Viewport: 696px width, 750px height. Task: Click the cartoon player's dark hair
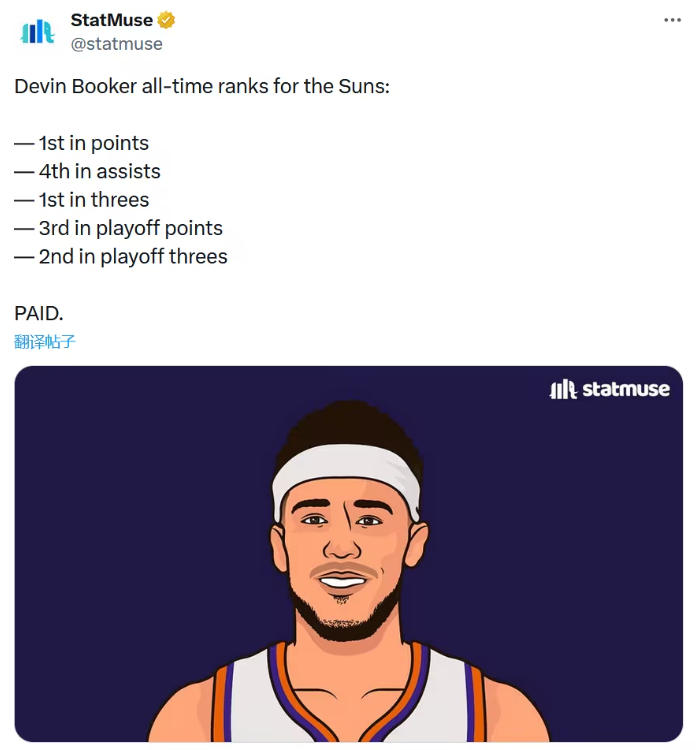tap(349, 426)
